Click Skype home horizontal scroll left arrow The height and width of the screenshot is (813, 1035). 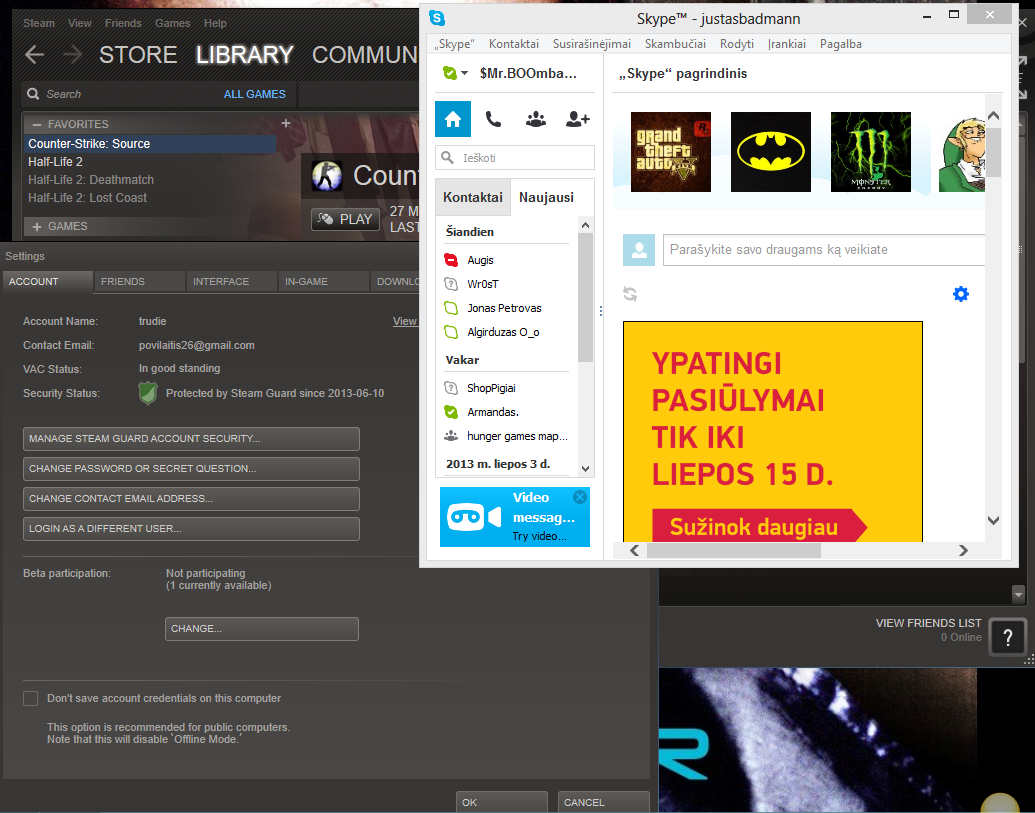(634, 550)
